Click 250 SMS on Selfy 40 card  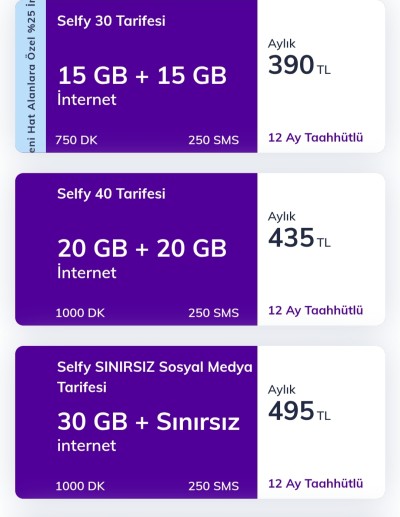213,313
